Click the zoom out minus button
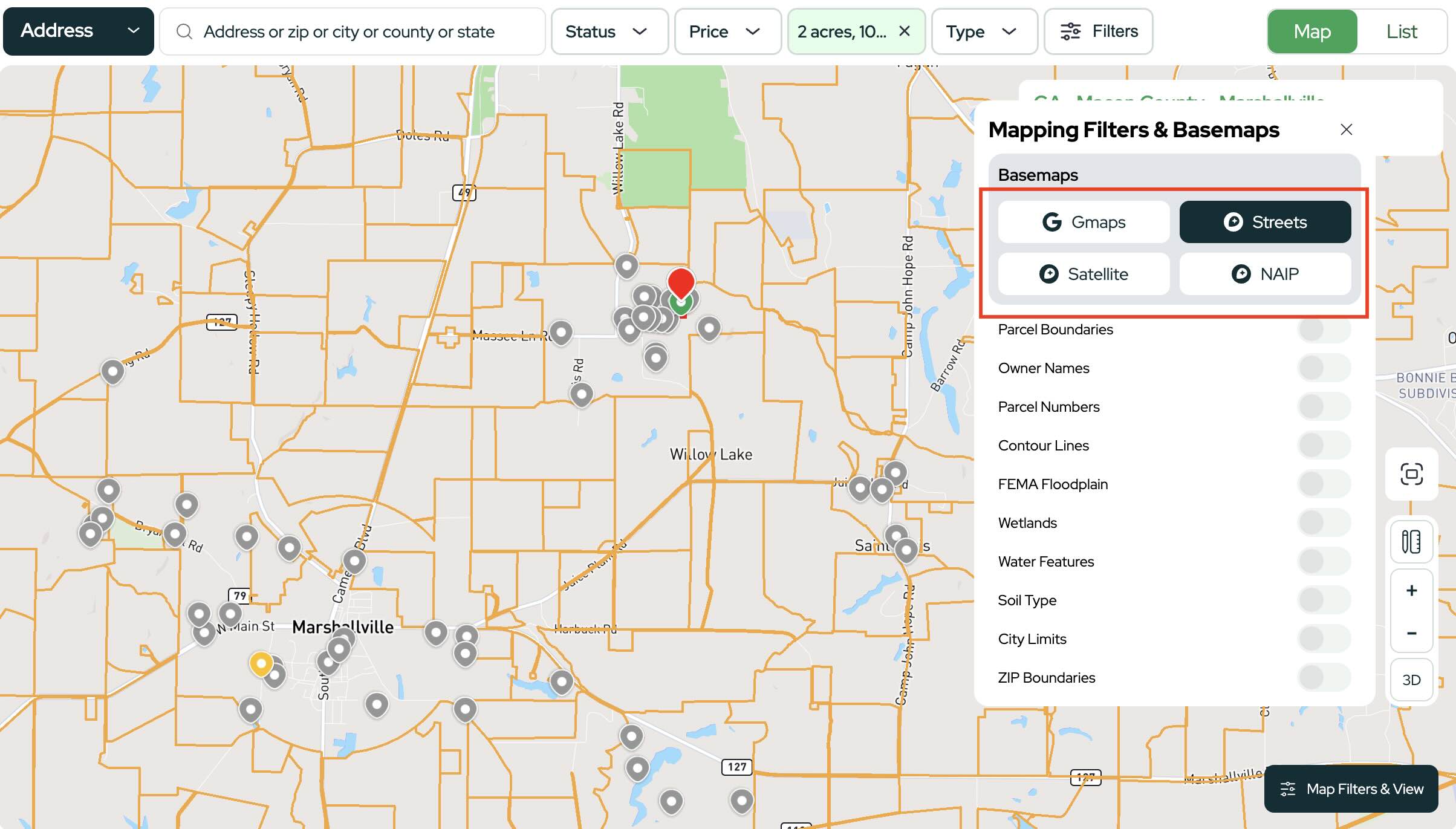This screenshot has width=1456, height=829. (1411, 633)
